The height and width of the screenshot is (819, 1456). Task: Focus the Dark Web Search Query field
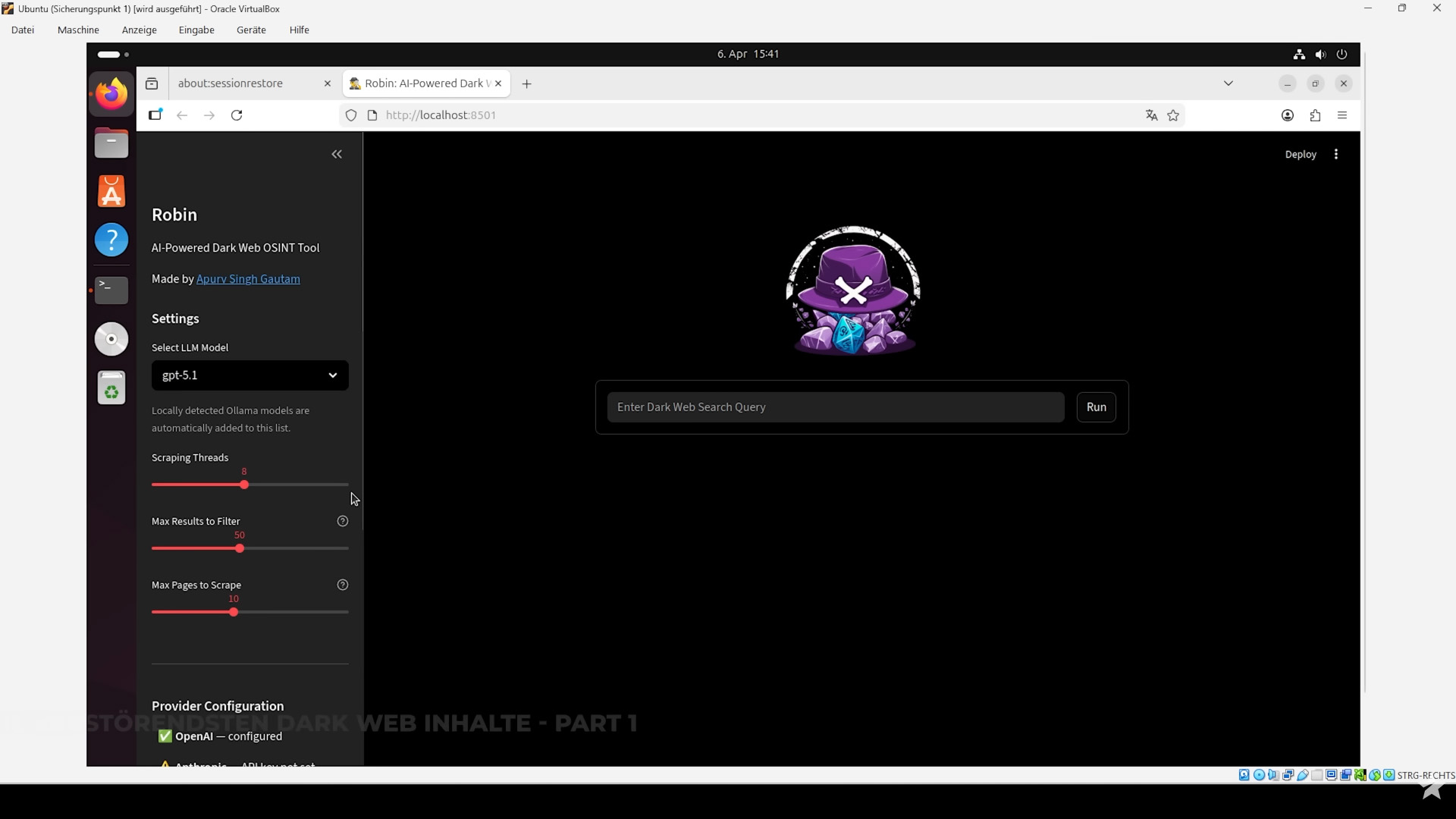(x=836, y=407)
